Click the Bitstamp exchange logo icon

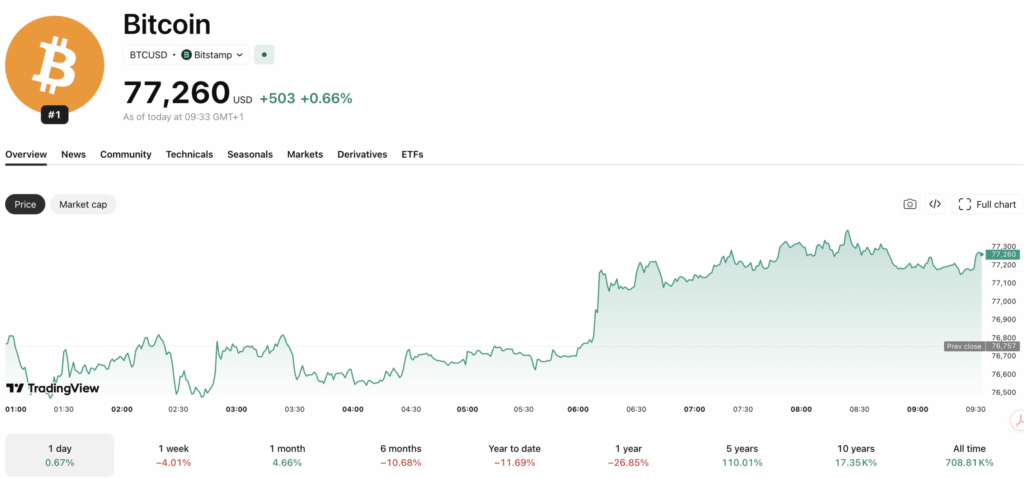click(x=186, y=55)
